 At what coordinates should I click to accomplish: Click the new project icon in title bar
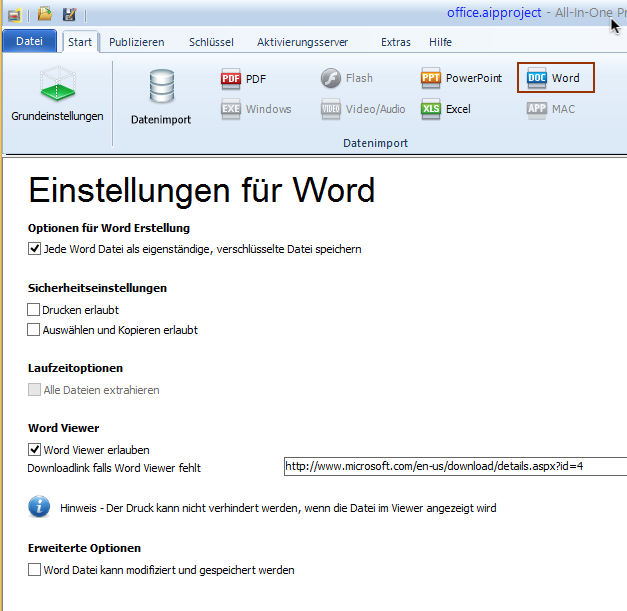coord(14,14)
